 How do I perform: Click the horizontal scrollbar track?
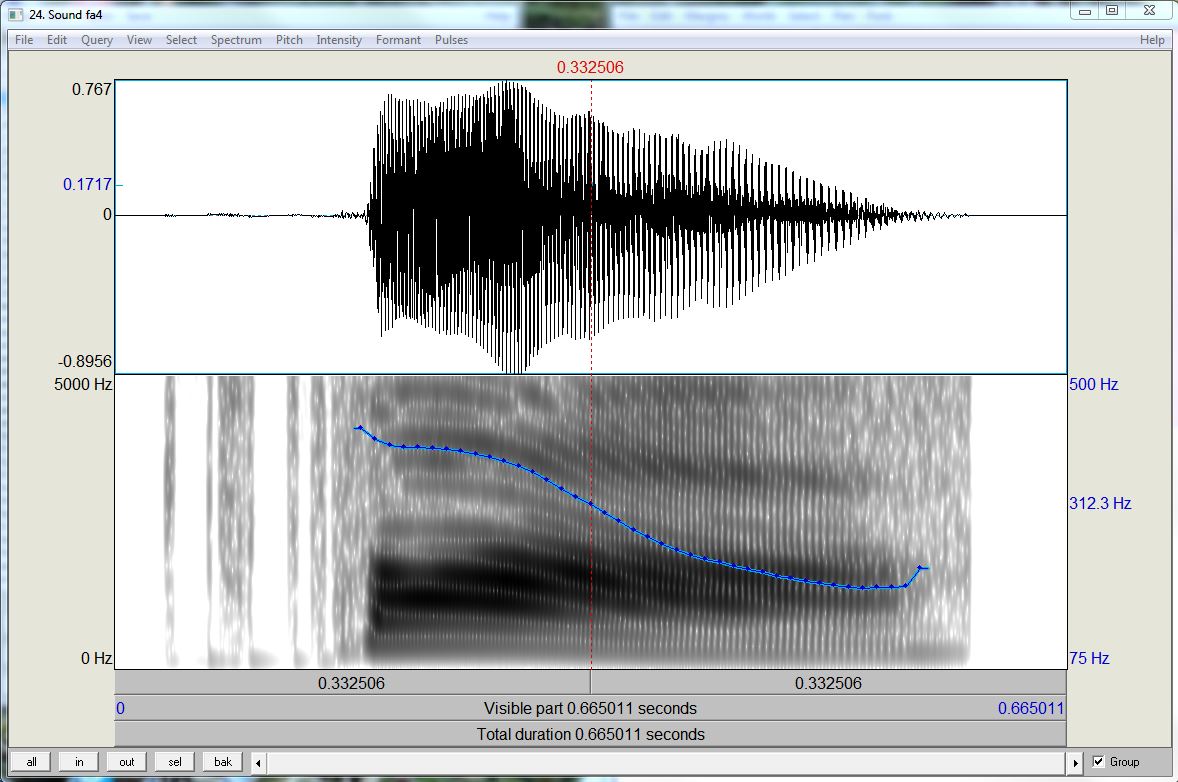coord(666,762)
